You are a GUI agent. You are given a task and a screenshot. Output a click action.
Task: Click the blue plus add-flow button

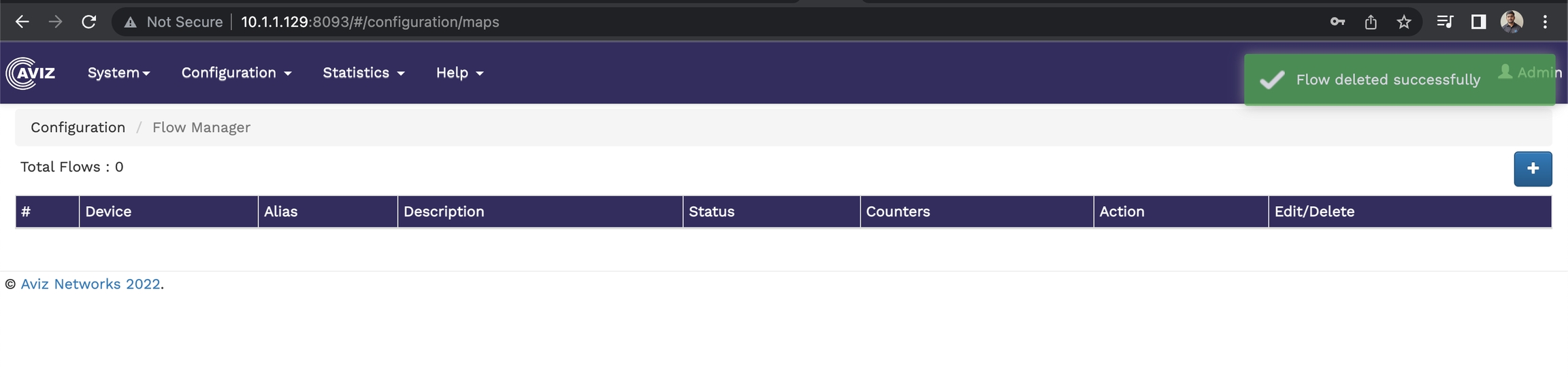(1533, 169)
